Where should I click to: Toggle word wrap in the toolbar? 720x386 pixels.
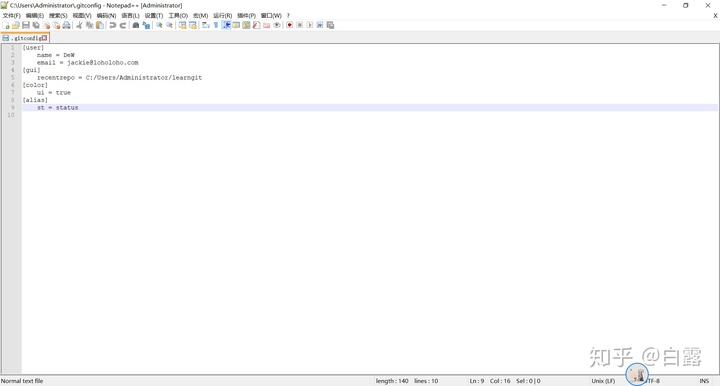pyautogui.click(x=205, y=25)
